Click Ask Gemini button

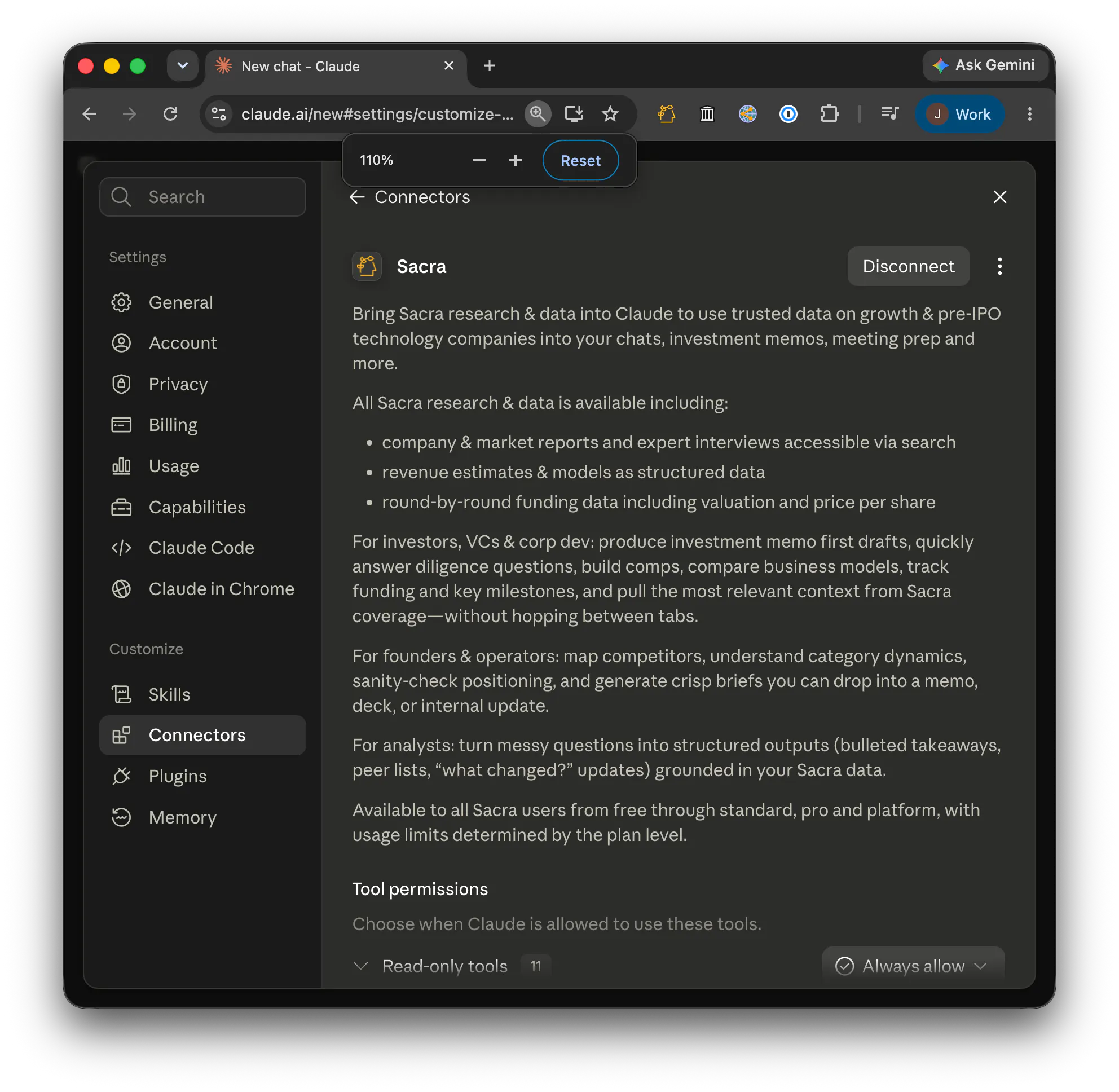coord(985,65)
